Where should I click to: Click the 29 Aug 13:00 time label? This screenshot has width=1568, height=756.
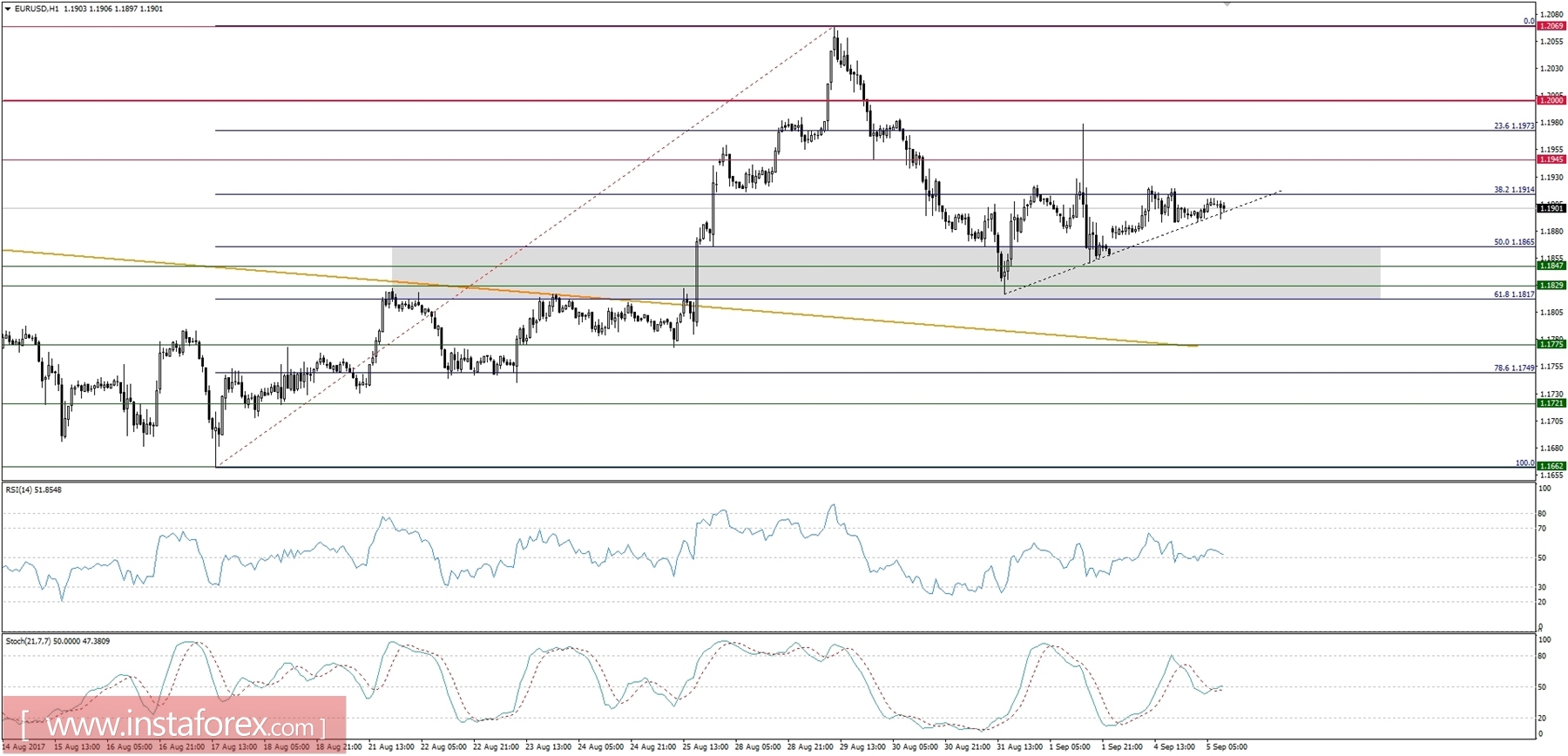click(x=862, y=746)
